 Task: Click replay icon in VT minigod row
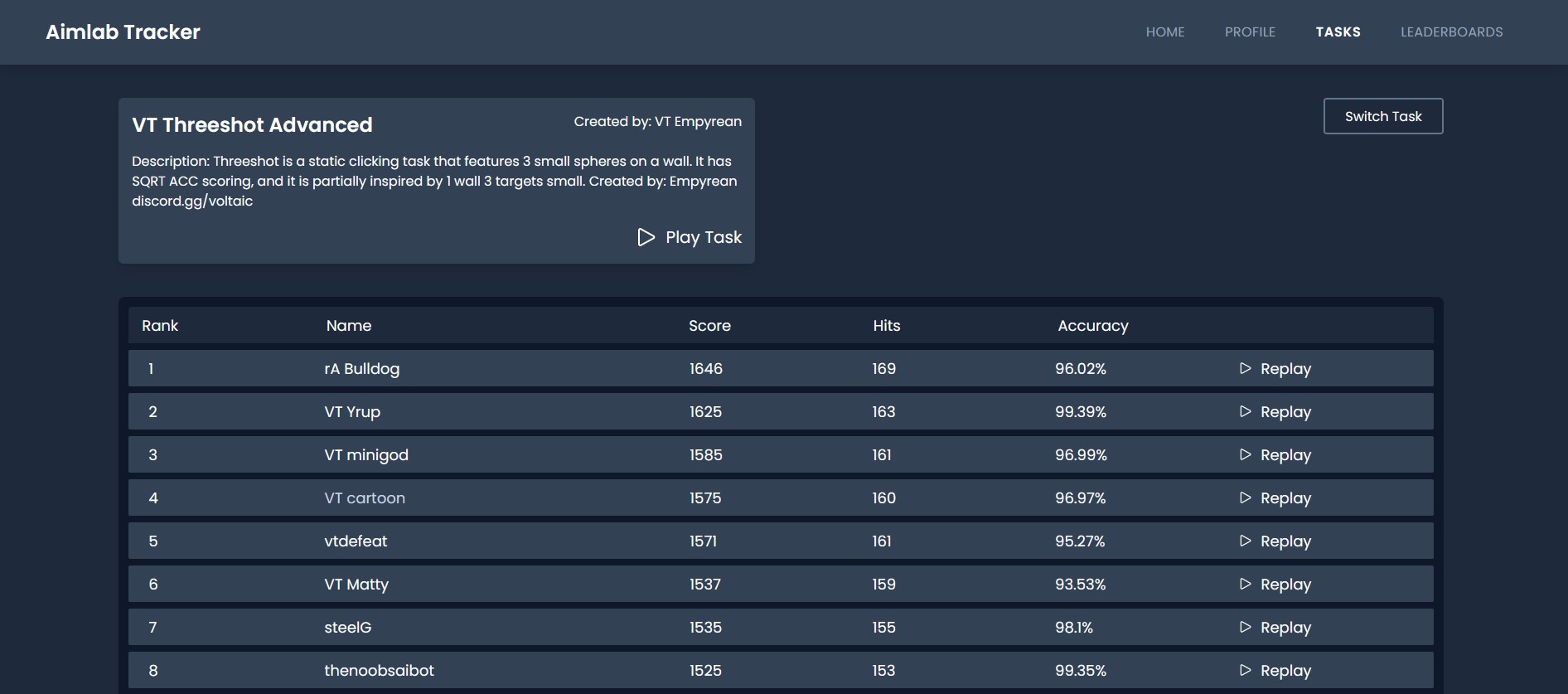(1245, 454)
